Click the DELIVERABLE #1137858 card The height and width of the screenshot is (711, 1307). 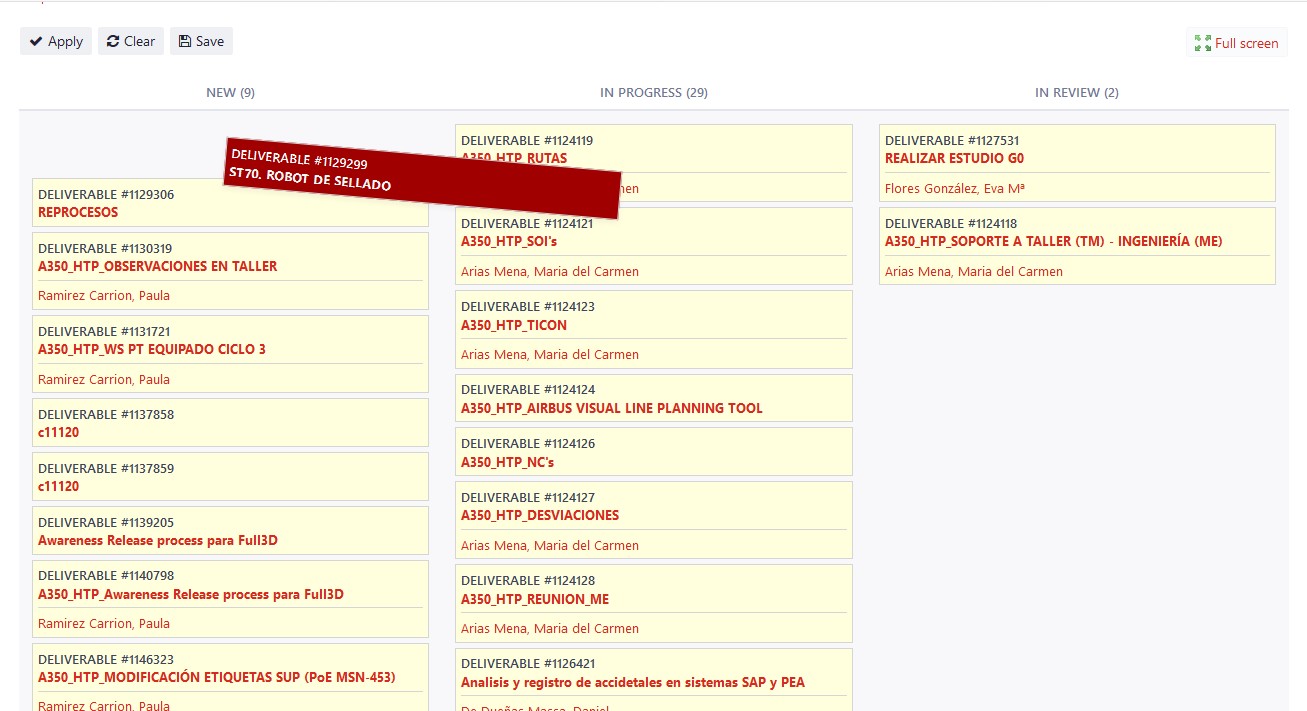point(230,422)
